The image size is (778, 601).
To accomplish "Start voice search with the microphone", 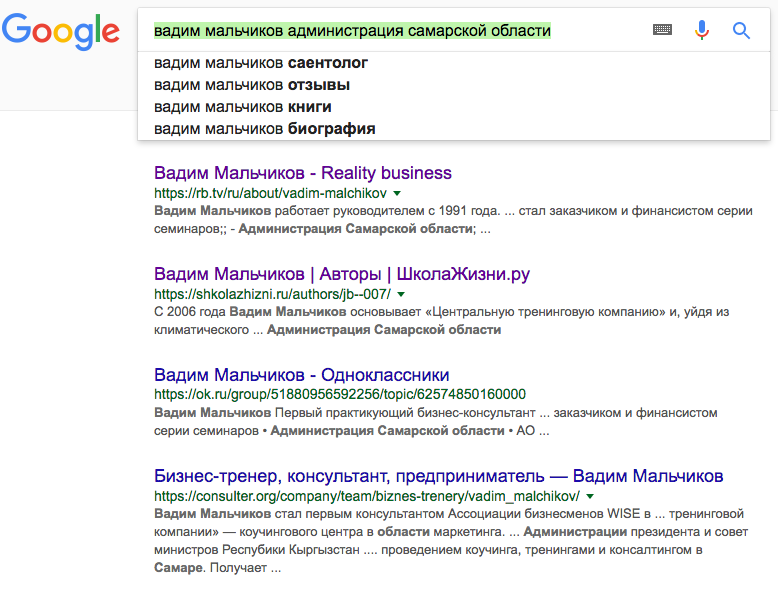I will click(702, 30).
